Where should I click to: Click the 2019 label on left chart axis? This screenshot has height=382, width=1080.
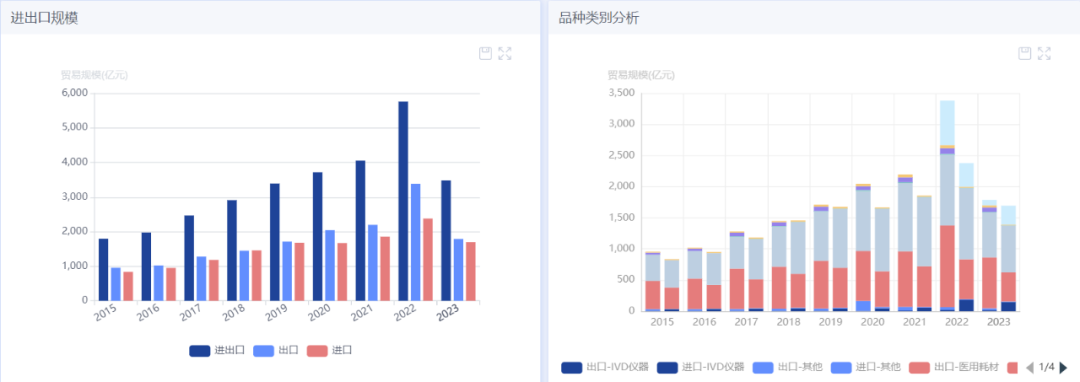277,313
